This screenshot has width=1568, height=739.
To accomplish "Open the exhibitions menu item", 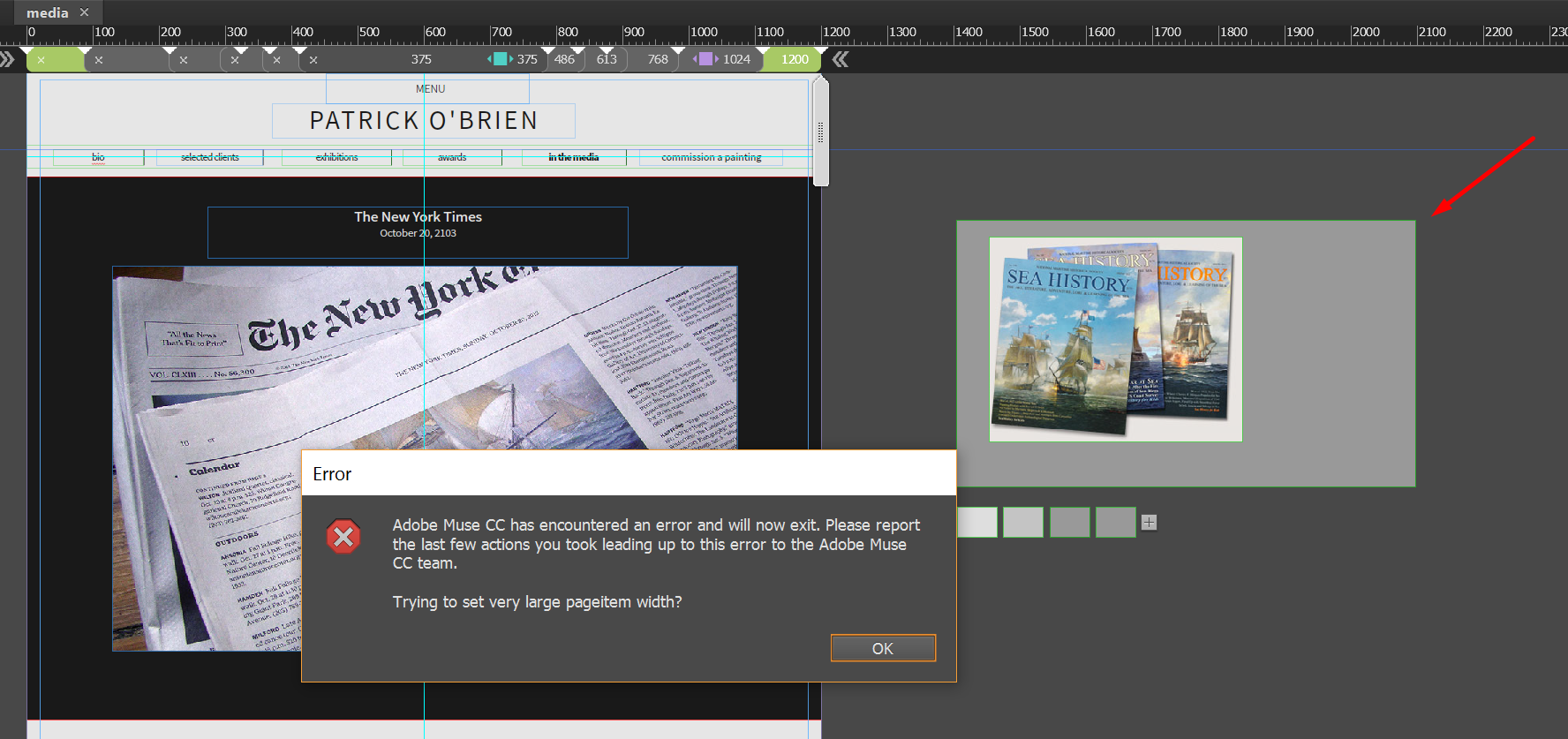I will coord(337,157).
